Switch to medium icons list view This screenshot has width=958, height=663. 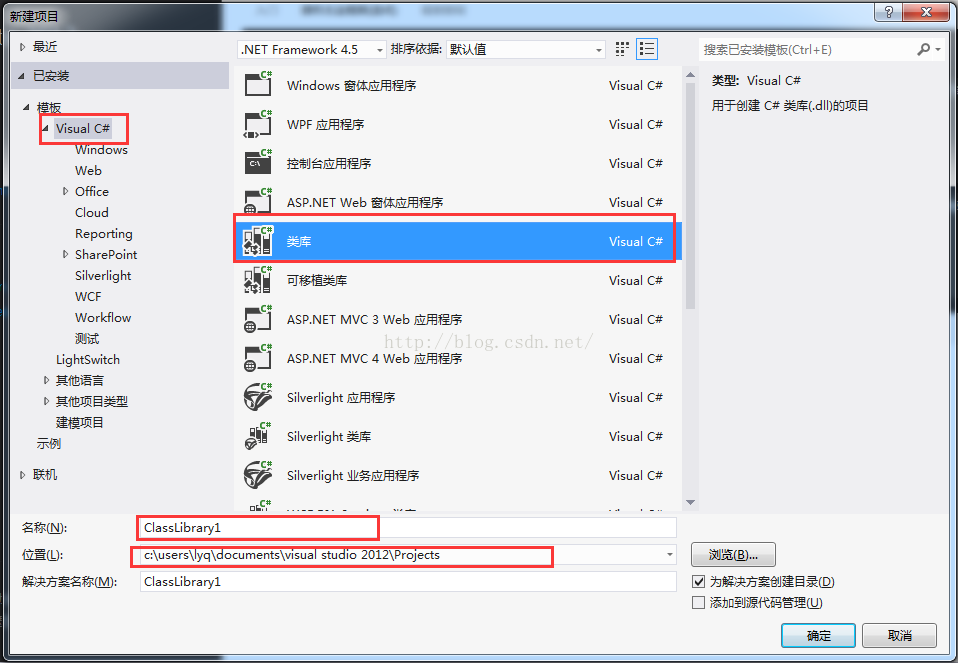pyautogui.click(x=647, y=49)
